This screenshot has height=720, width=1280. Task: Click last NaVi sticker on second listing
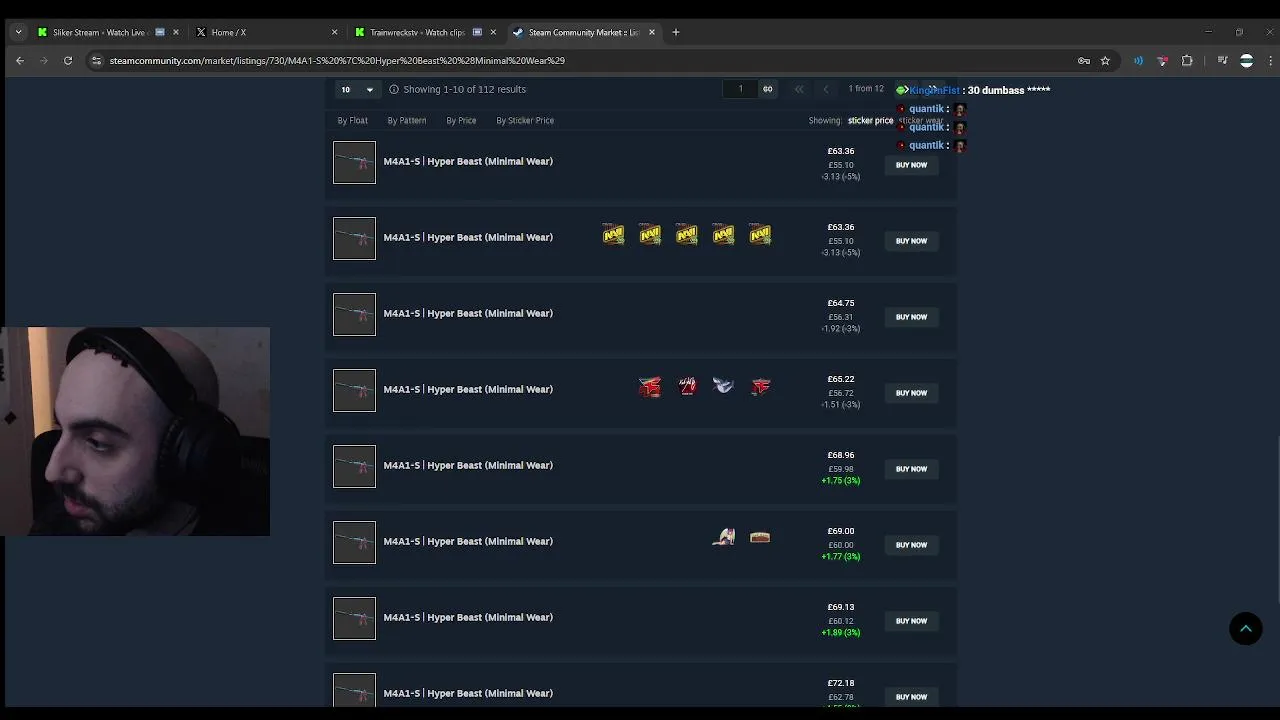click(x=760, y=235)
